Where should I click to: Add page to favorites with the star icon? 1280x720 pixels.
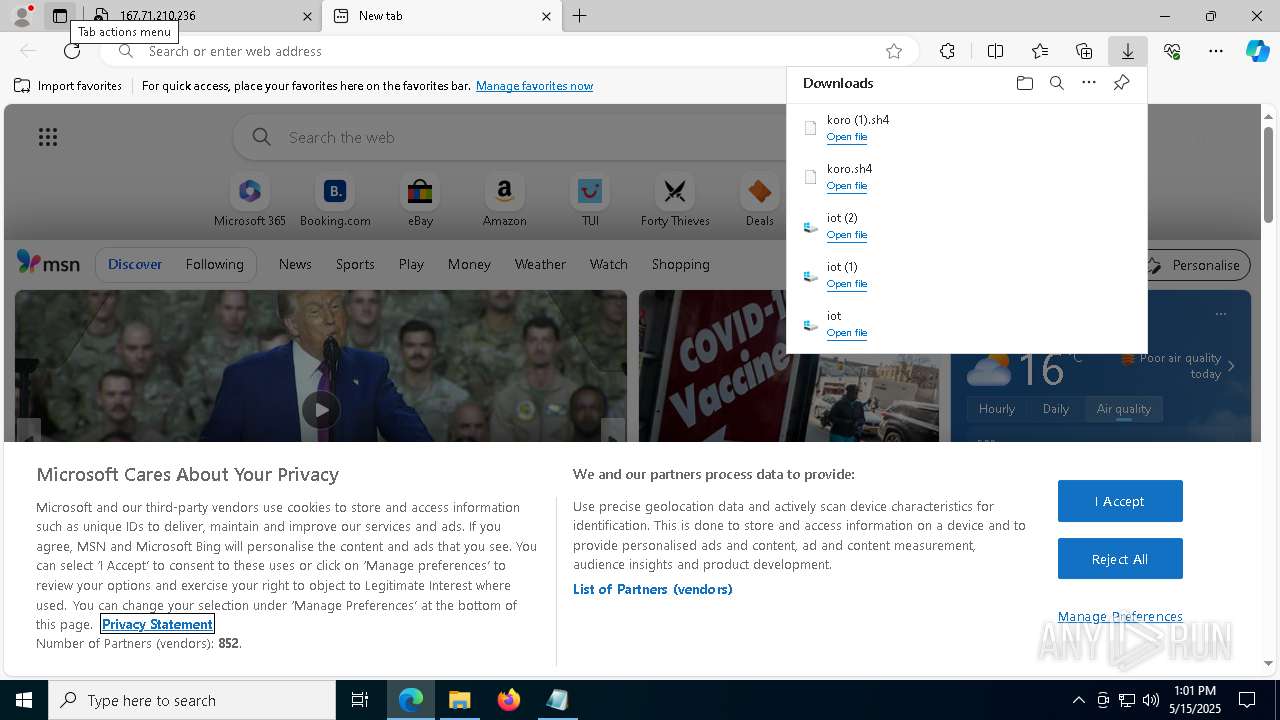pos(894,51)
